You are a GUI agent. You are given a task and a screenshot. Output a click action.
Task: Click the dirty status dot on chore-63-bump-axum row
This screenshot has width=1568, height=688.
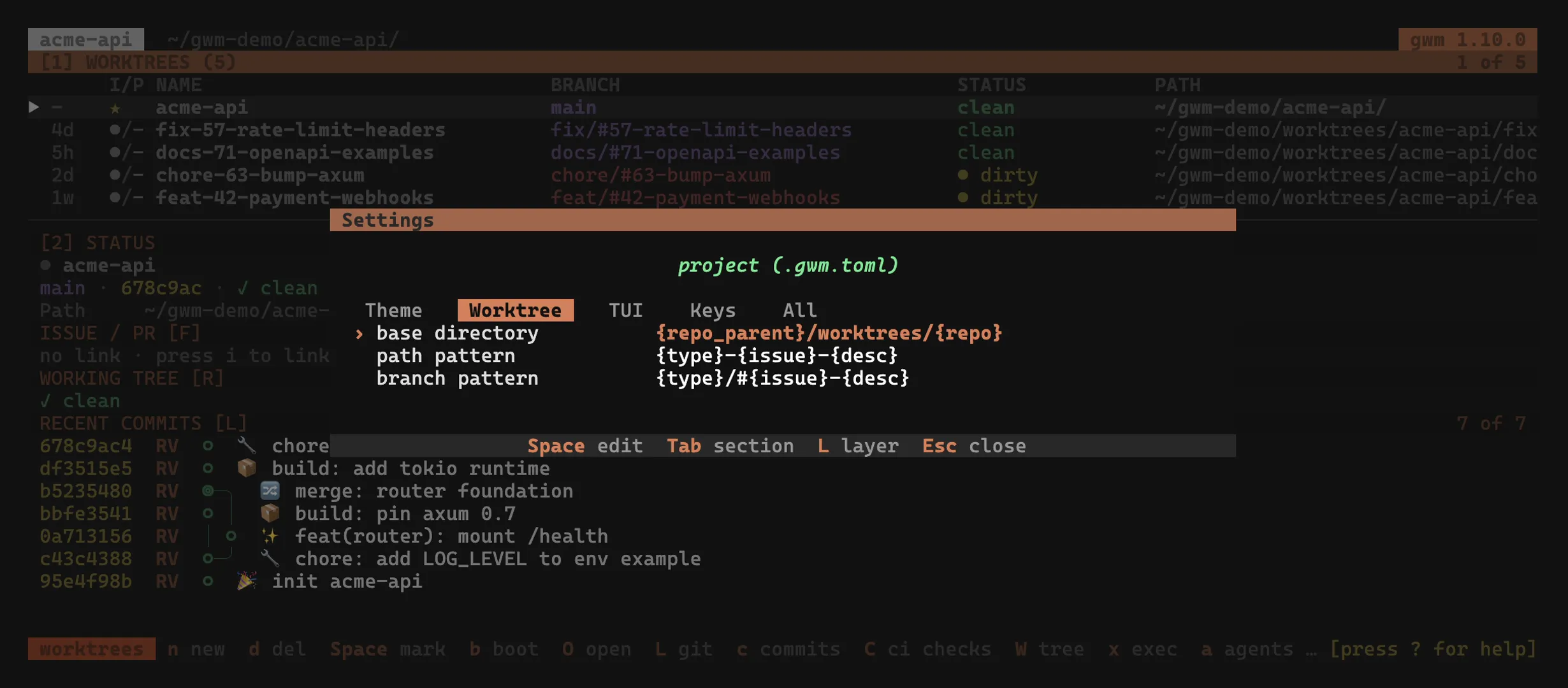pyautogui.click(x=962, y=175)
